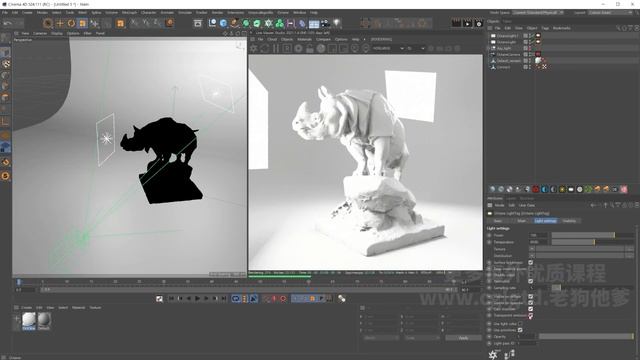This screenshot has width=640, height=360.
Task: Toggle the Transparent emission checkbox
Action: click(x=531, y=315)
